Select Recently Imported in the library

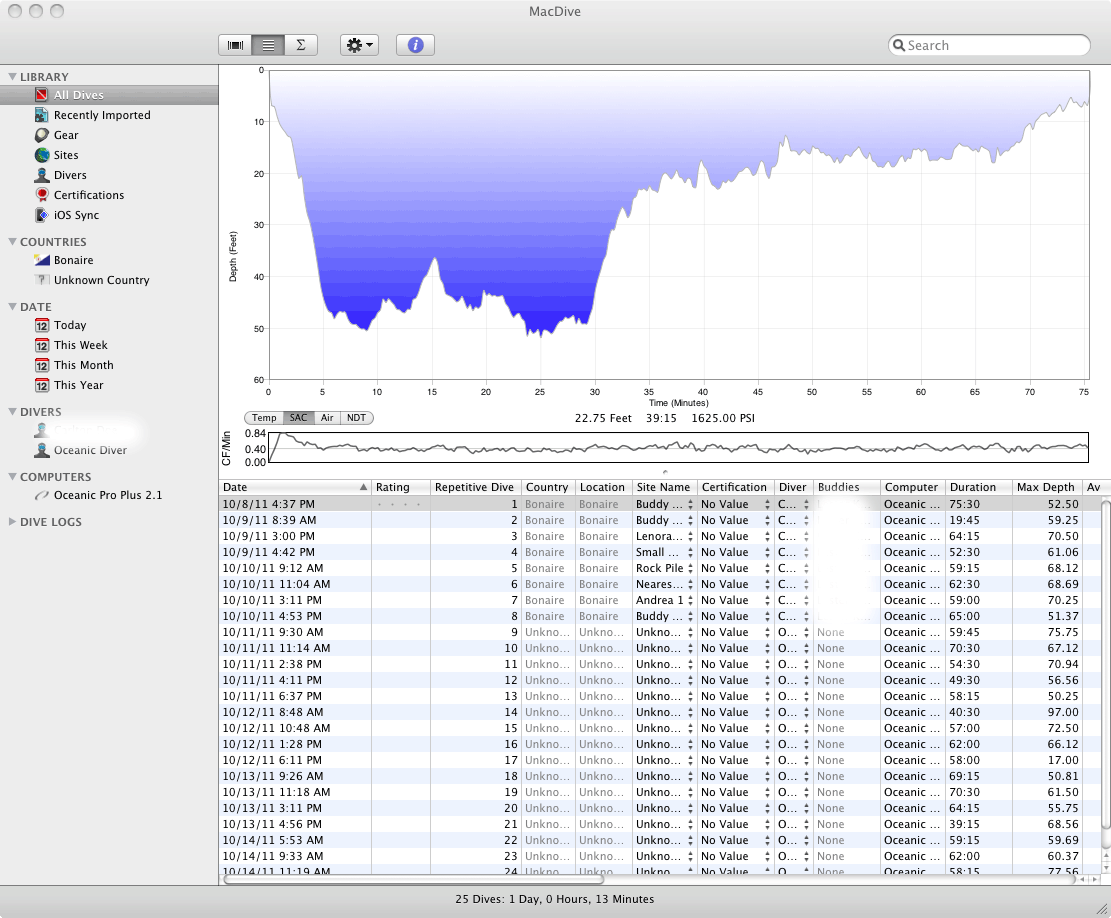click(x=101, y=115)
